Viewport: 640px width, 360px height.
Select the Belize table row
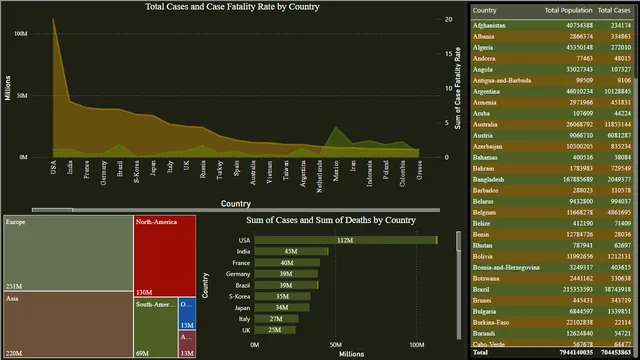coord(552,224)
